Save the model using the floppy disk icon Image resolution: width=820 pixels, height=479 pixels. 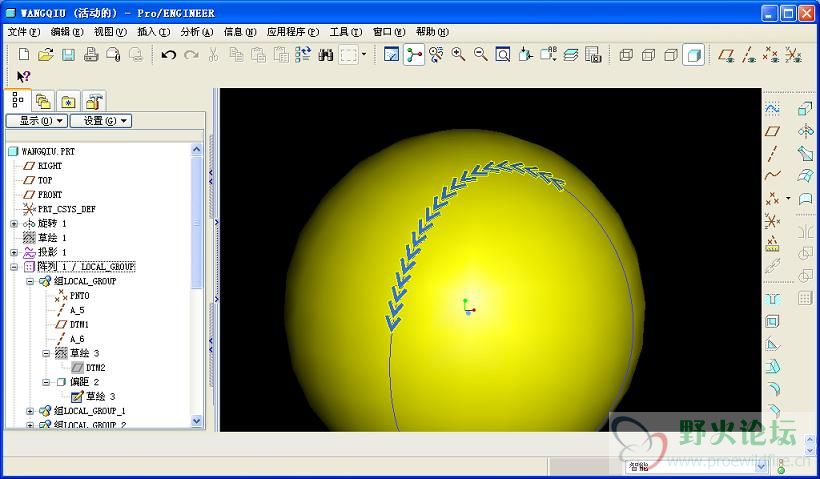[69, 54]
